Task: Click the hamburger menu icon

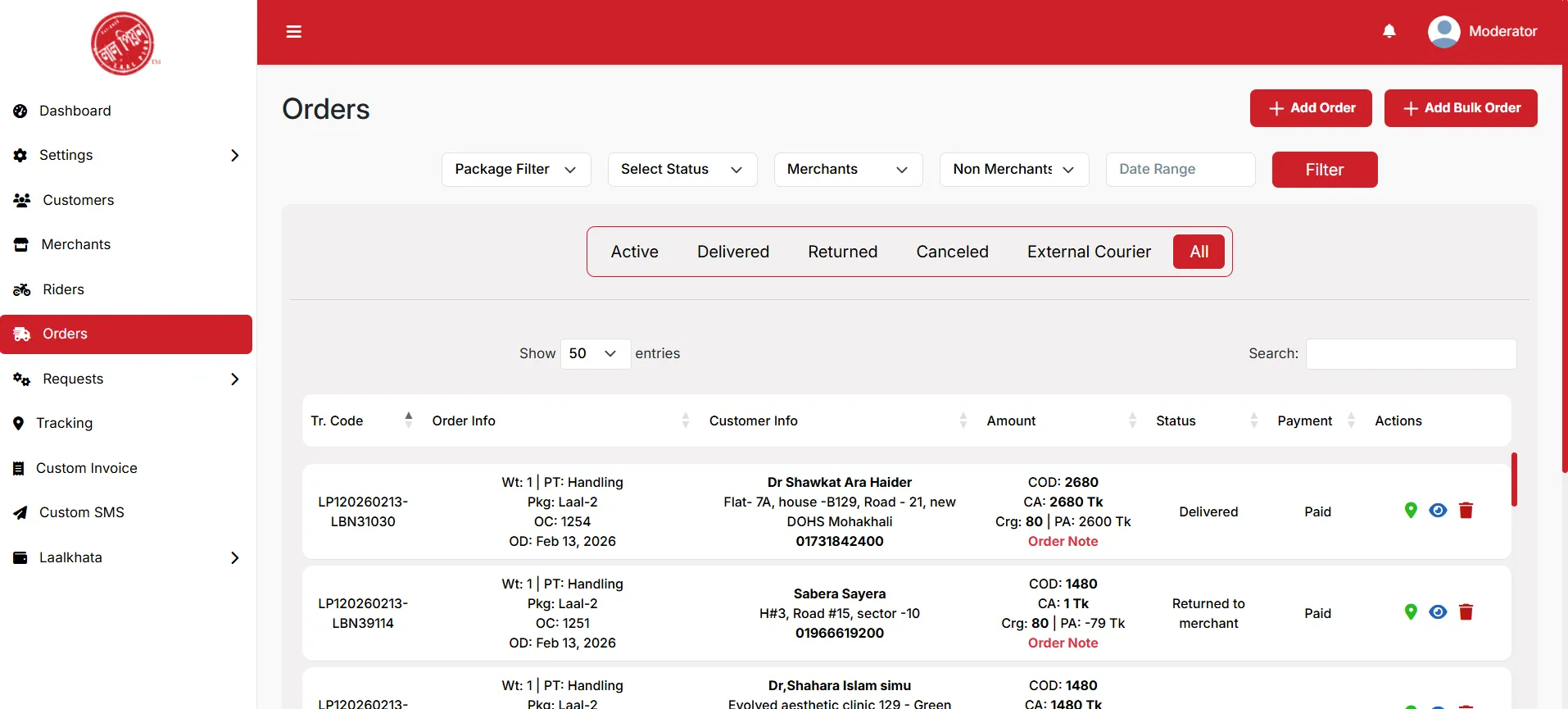Action: tap(293, 32)
